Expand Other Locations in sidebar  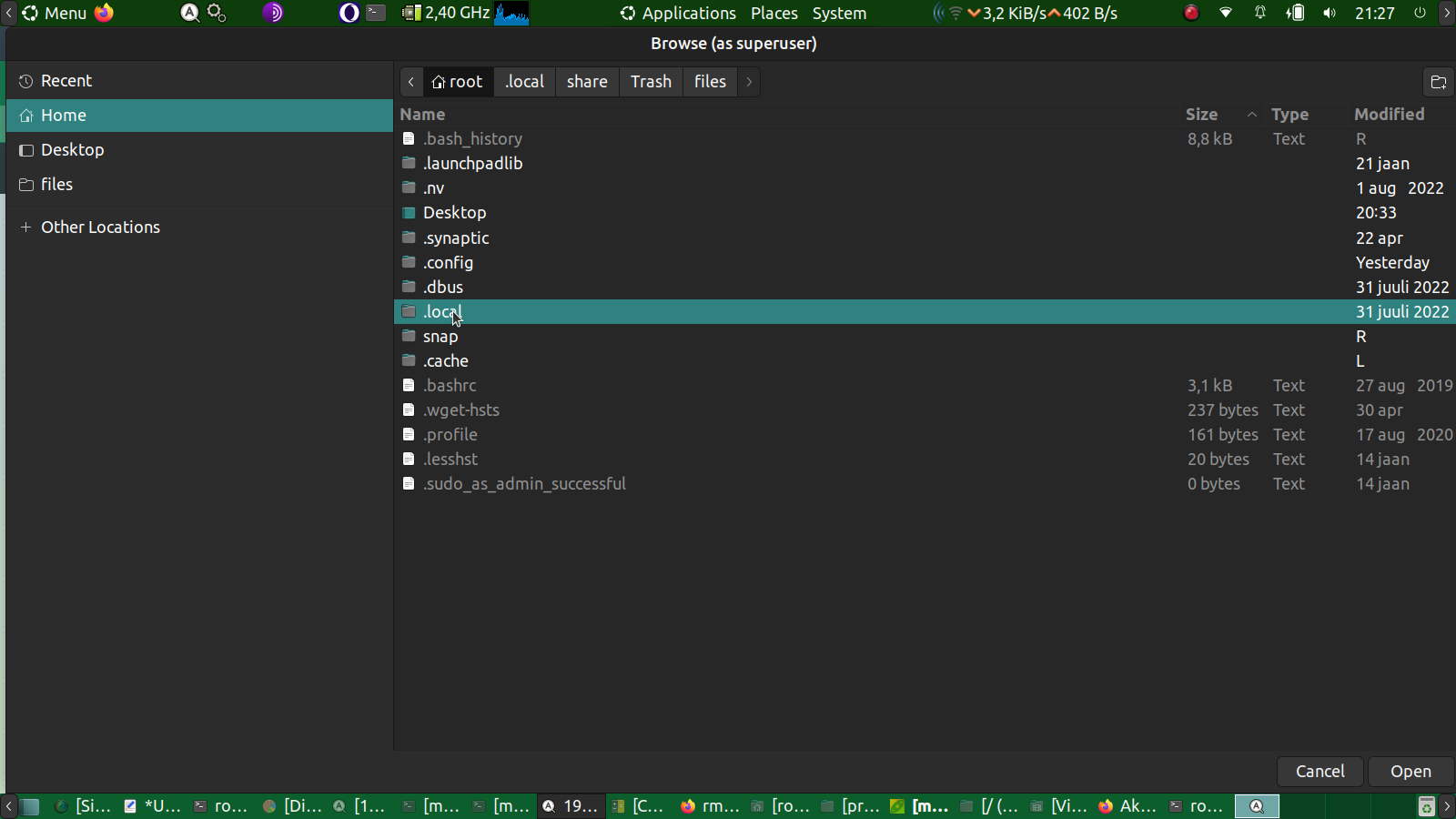click(x=100, y=227)
